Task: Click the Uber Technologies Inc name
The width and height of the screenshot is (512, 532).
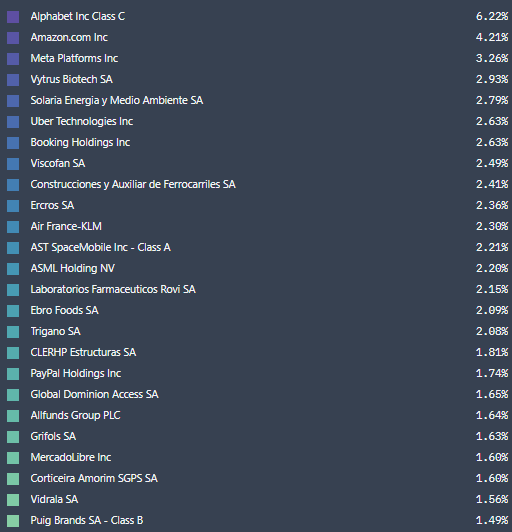Action: (82, 121)
